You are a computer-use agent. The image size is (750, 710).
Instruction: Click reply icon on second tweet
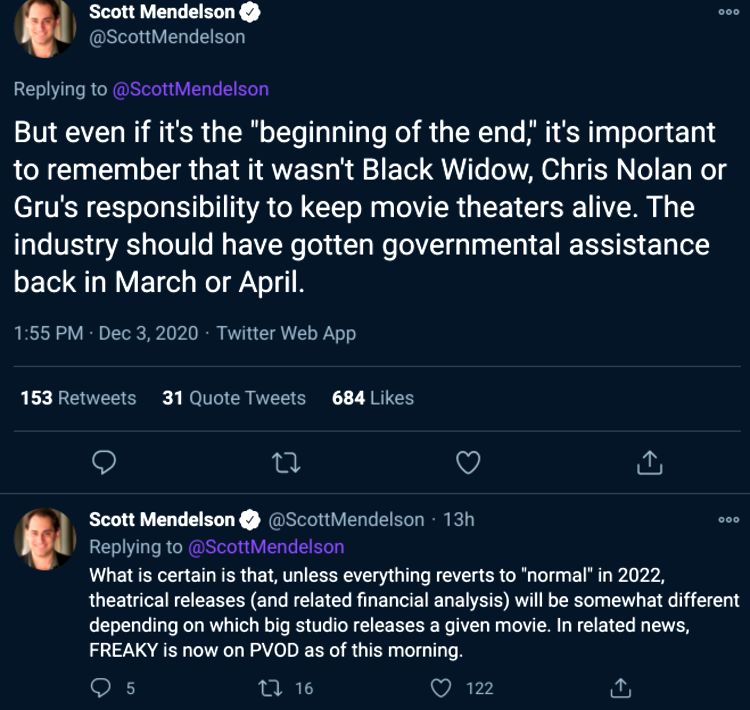[x=101, y=687]
